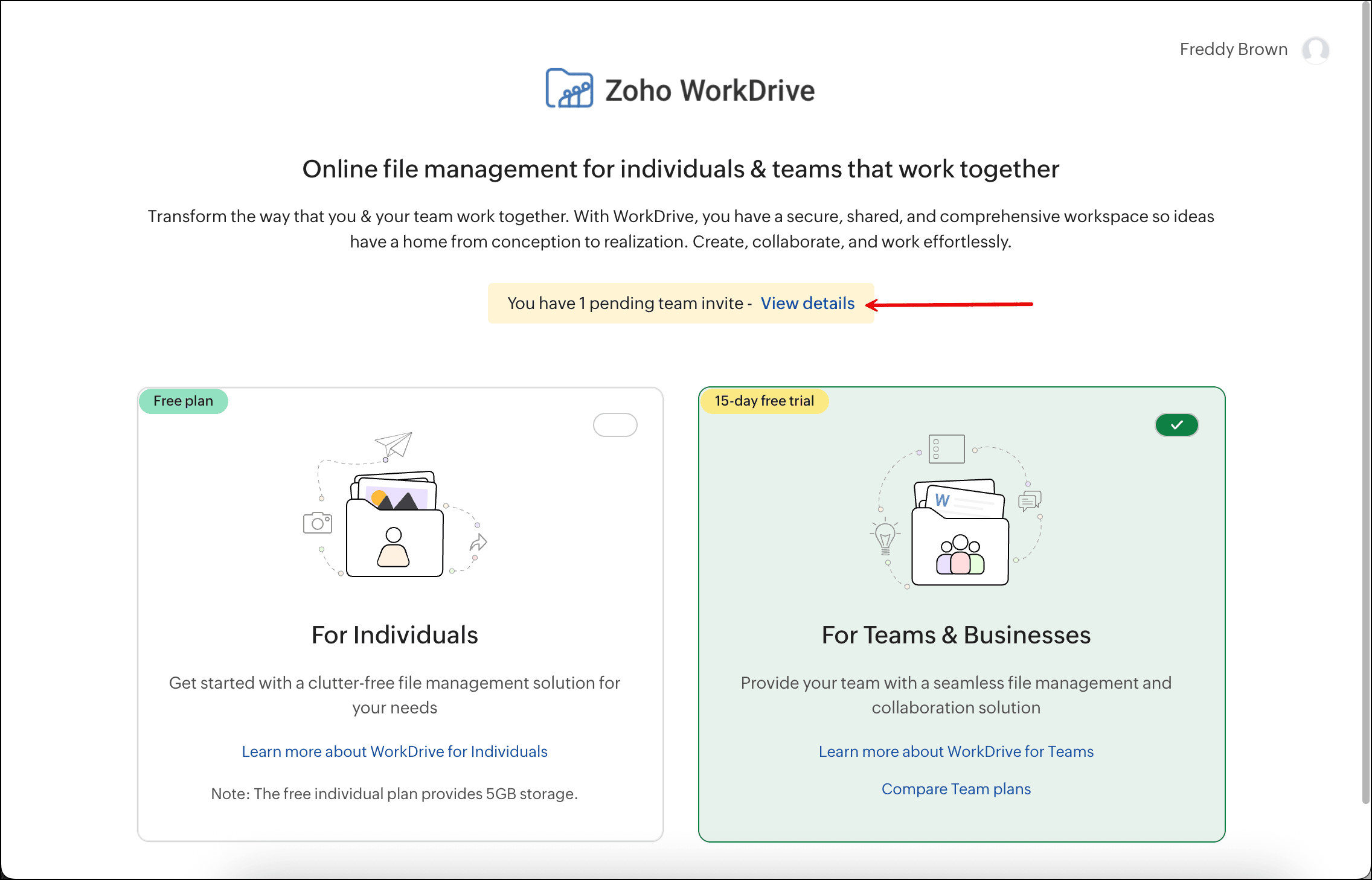Open Learn more about WorkDrive for Individuals
This screenshot has height=880, width=1372.
pyautogui.click(x=394, y=751)
